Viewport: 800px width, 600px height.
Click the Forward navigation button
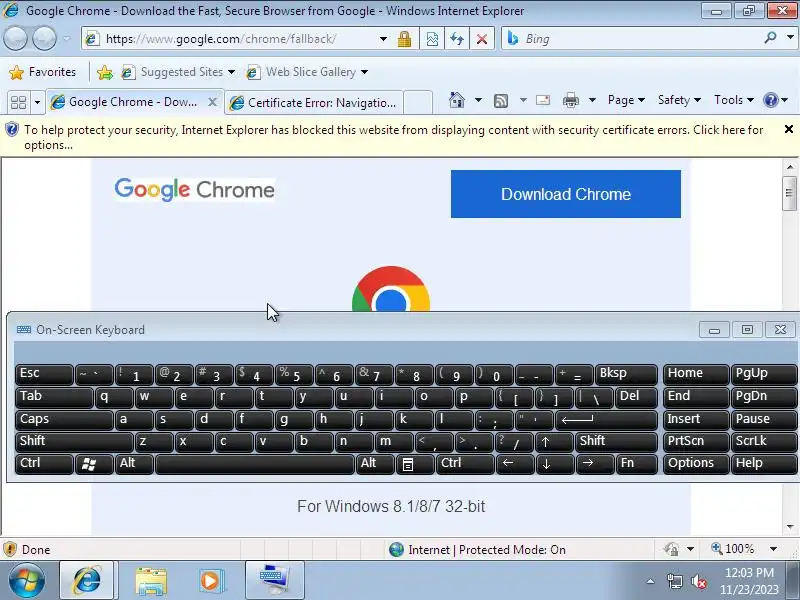(x=44, y=39)
